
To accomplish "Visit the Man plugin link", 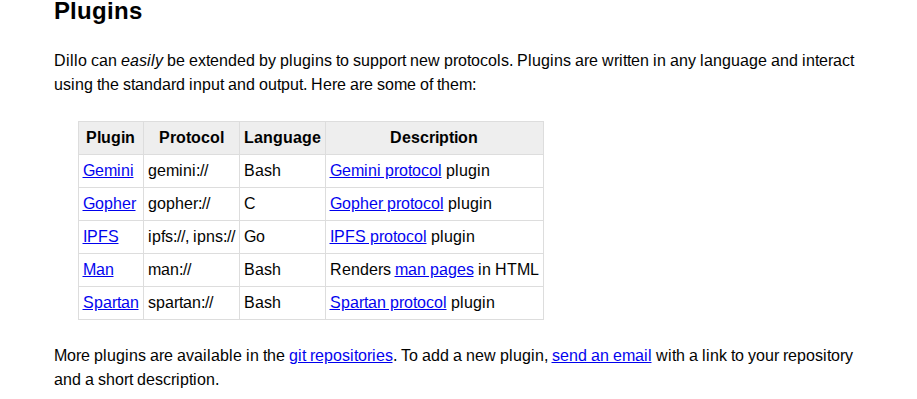I will point(98,269).
